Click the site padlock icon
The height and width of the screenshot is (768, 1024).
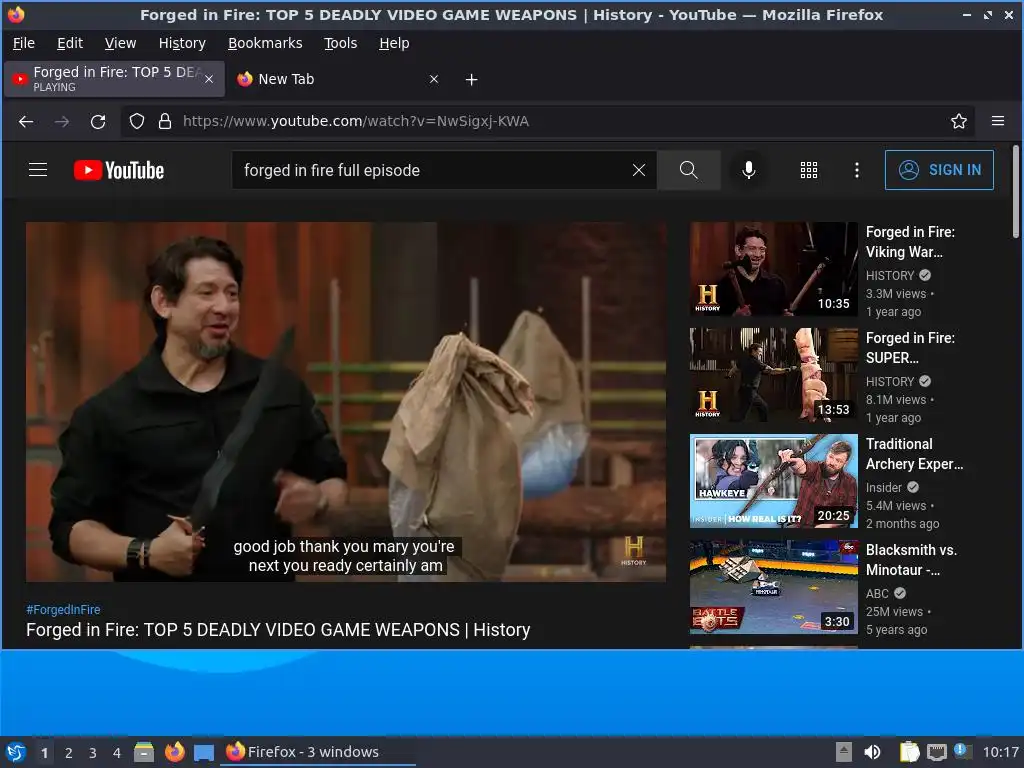[x=165, y=121]
